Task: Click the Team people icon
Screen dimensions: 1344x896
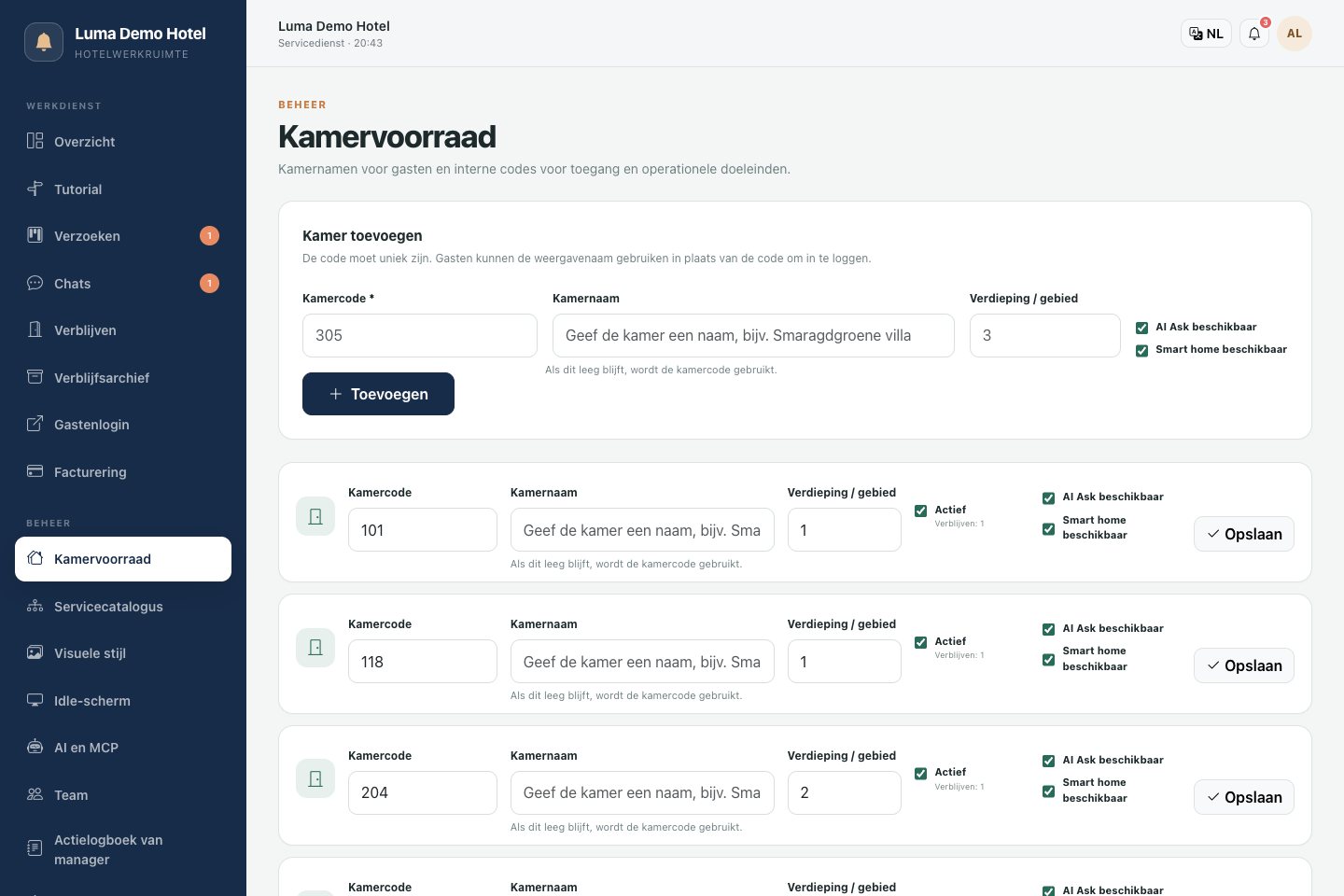Action: click(35, 794)
